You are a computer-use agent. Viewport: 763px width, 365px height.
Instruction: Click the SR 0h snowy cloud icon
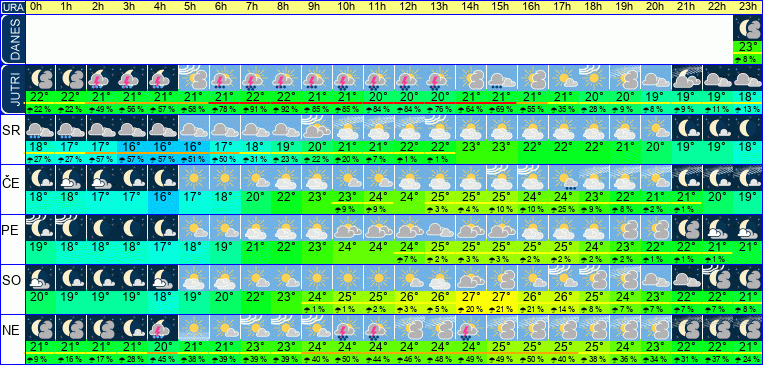point(40,128)
